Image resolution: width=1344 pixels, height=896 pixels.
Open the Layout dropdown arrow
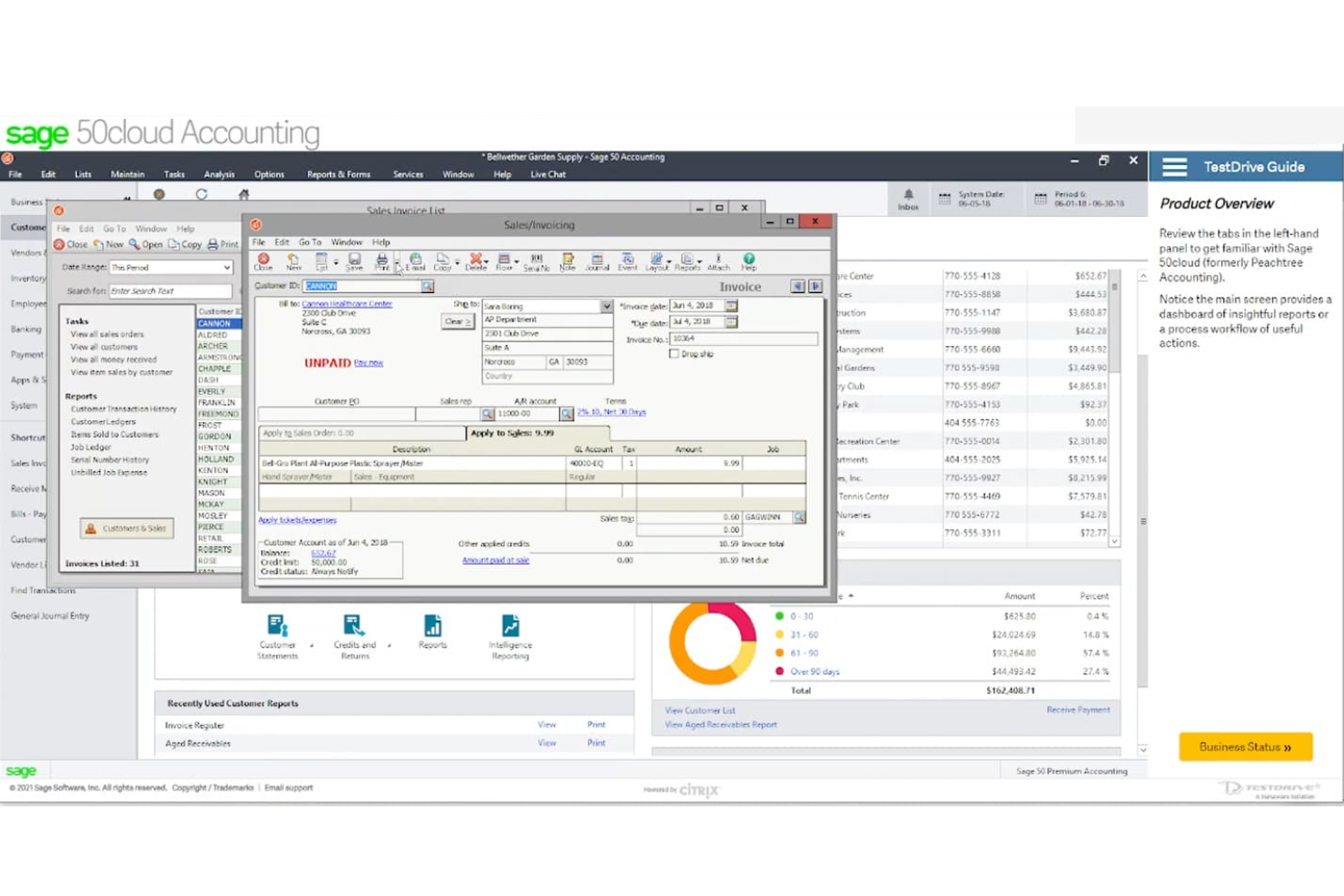point(669,262)
